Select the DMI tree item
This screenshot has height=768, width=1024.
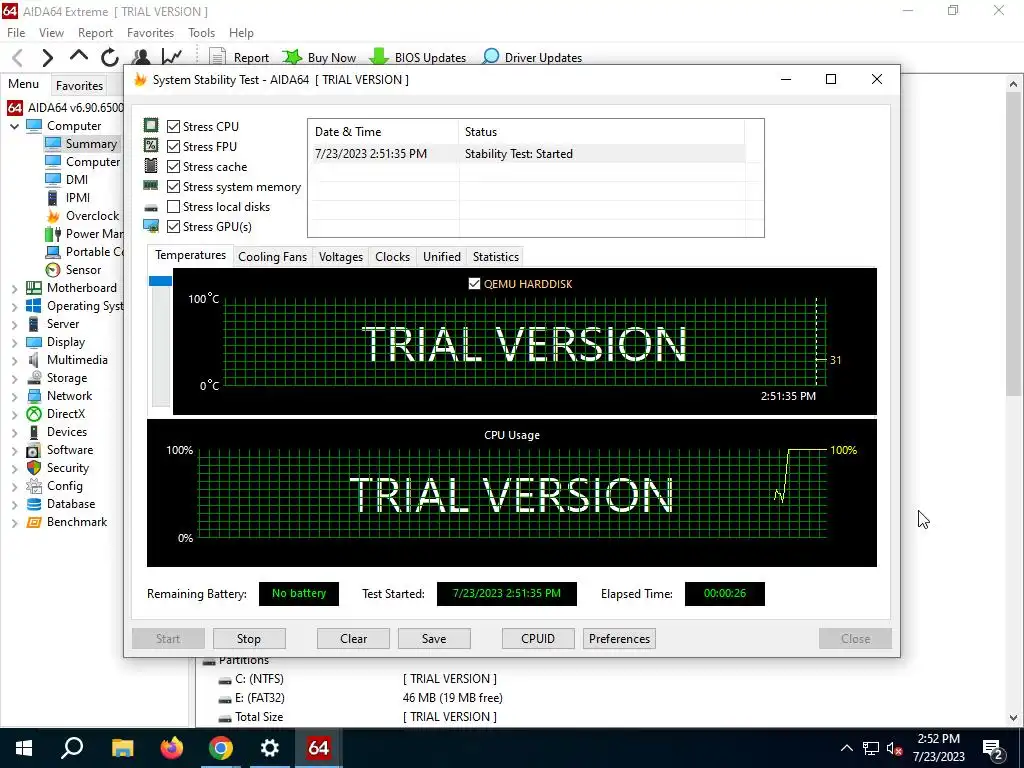[76, 180]
